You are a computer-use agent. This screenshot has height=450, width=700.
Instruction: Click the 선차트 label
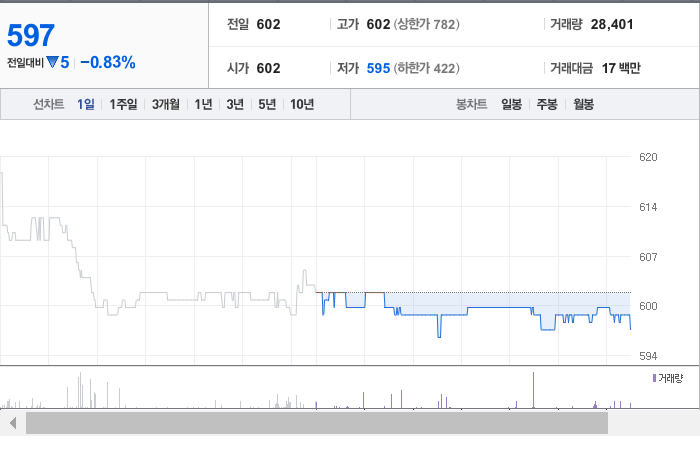[49, 104]
